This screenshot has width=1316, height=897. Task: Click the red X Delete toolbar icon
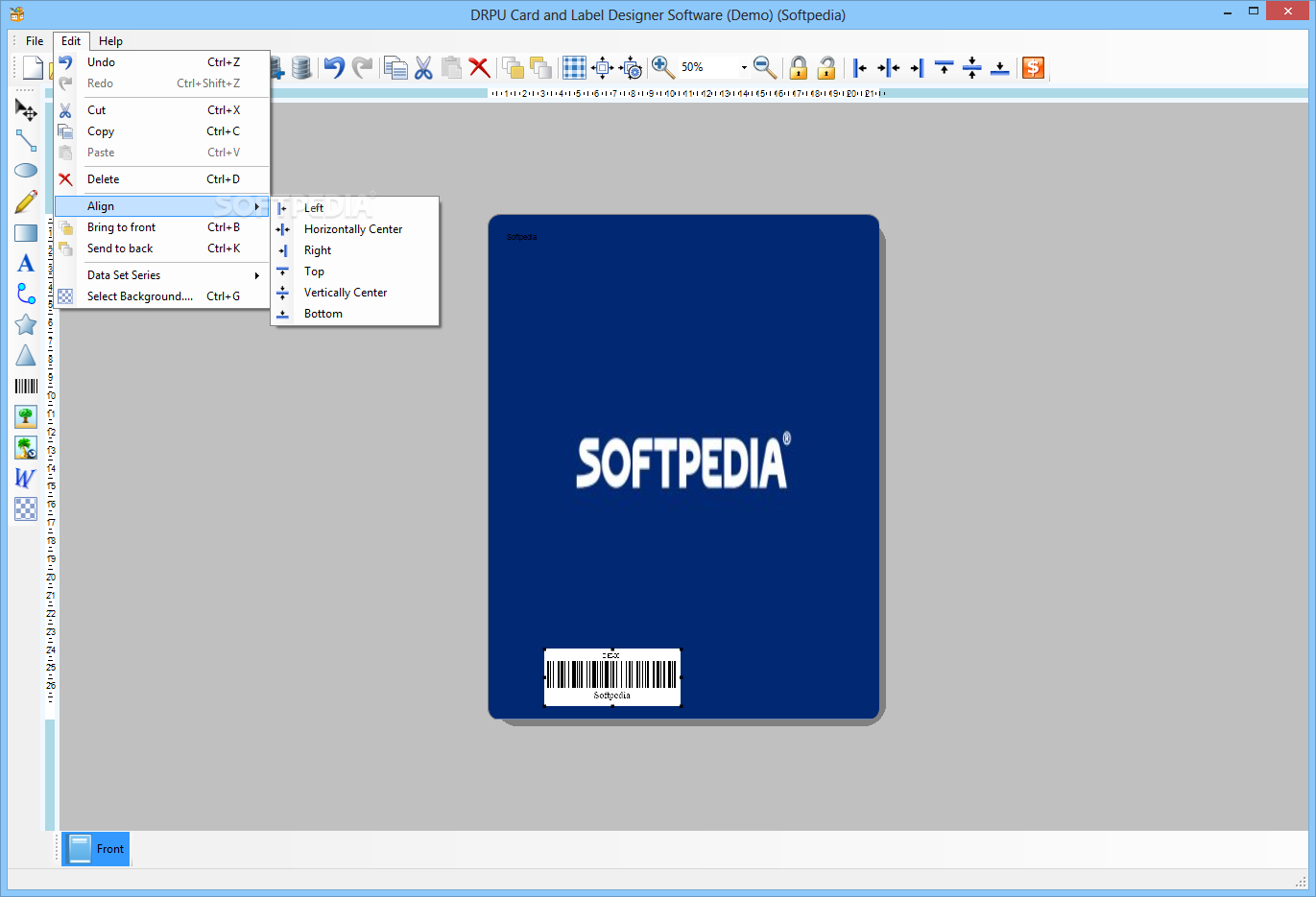point(479,67)
